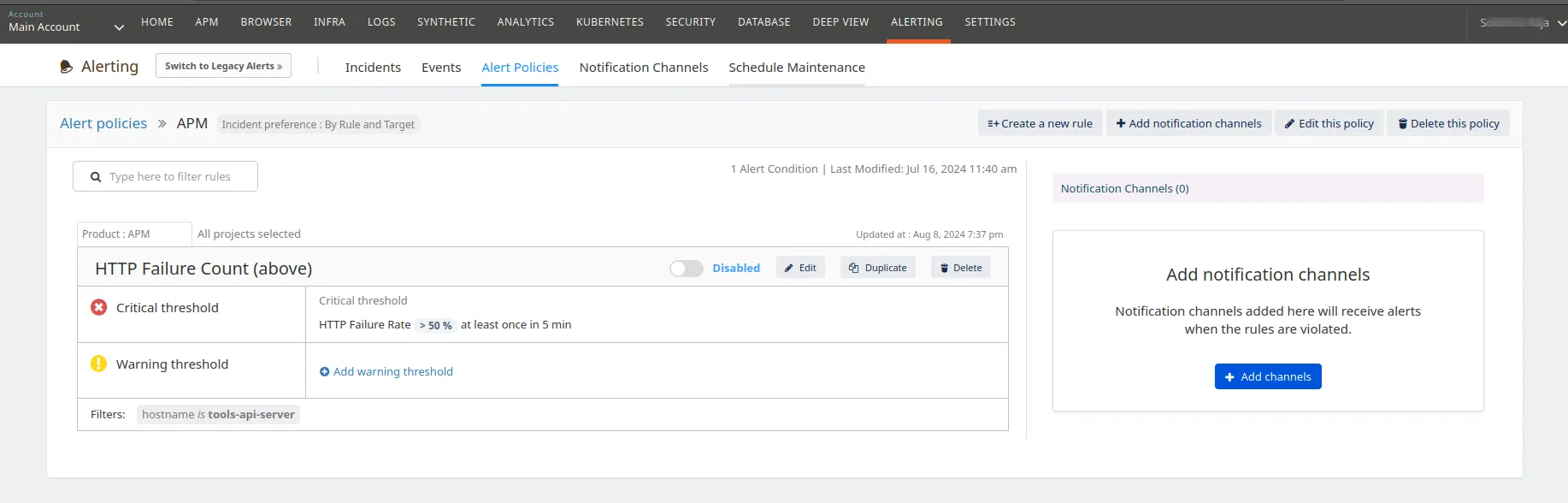Open the HOME menu
Viewport: 1568px width, 503px height.
tap(157, 22)
